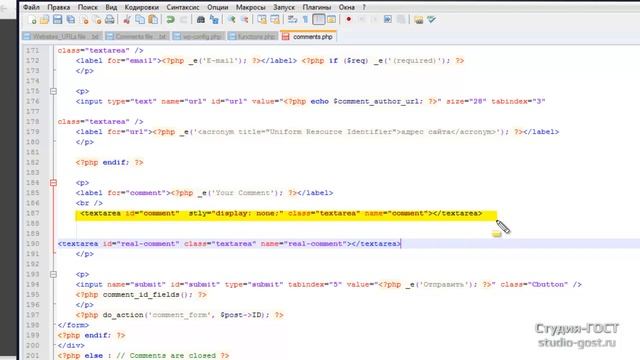
Task: Click the Close All documents icon
Action: pos(97,20)
